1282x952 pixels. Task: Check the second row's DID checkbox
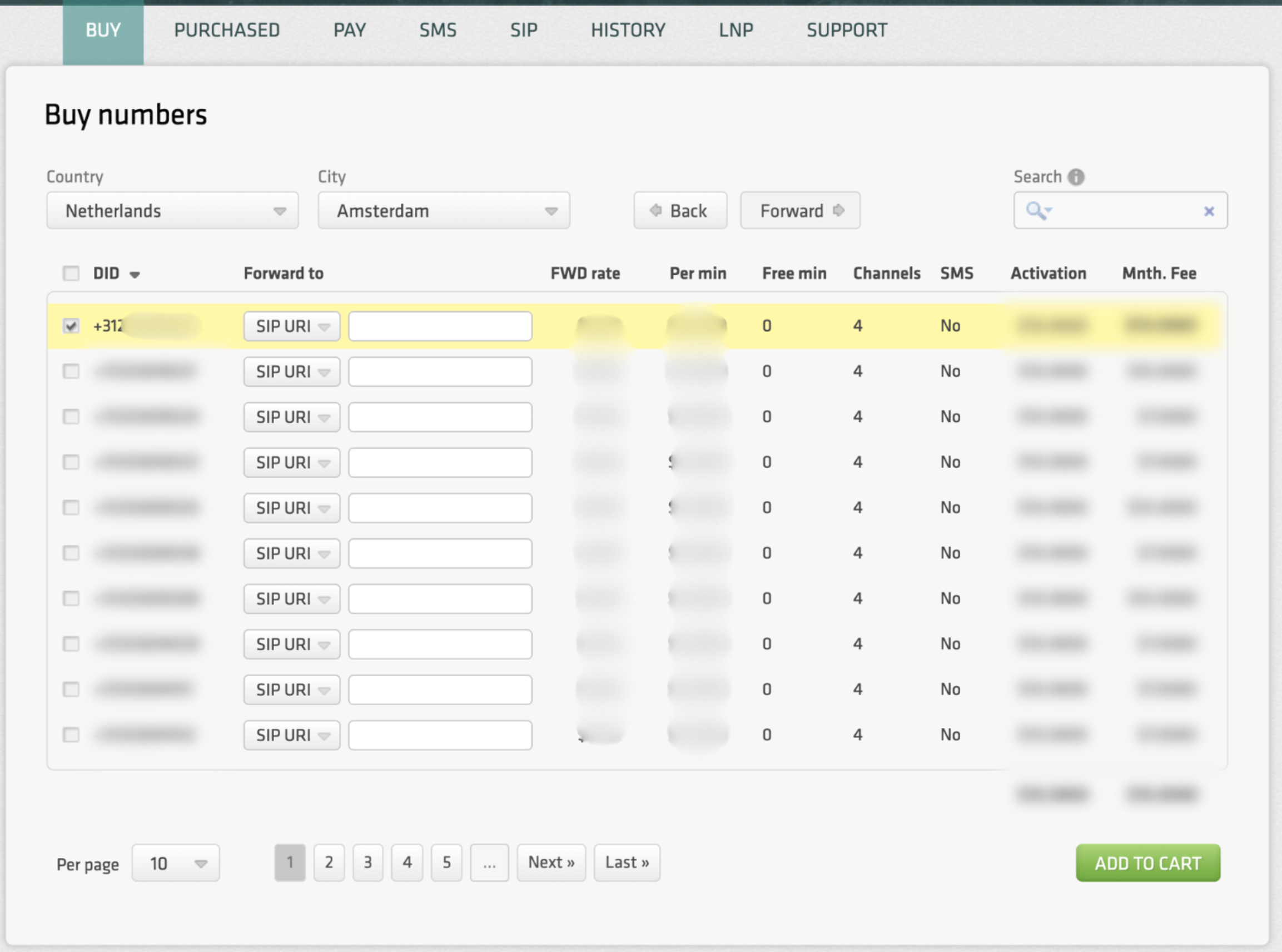71,371
